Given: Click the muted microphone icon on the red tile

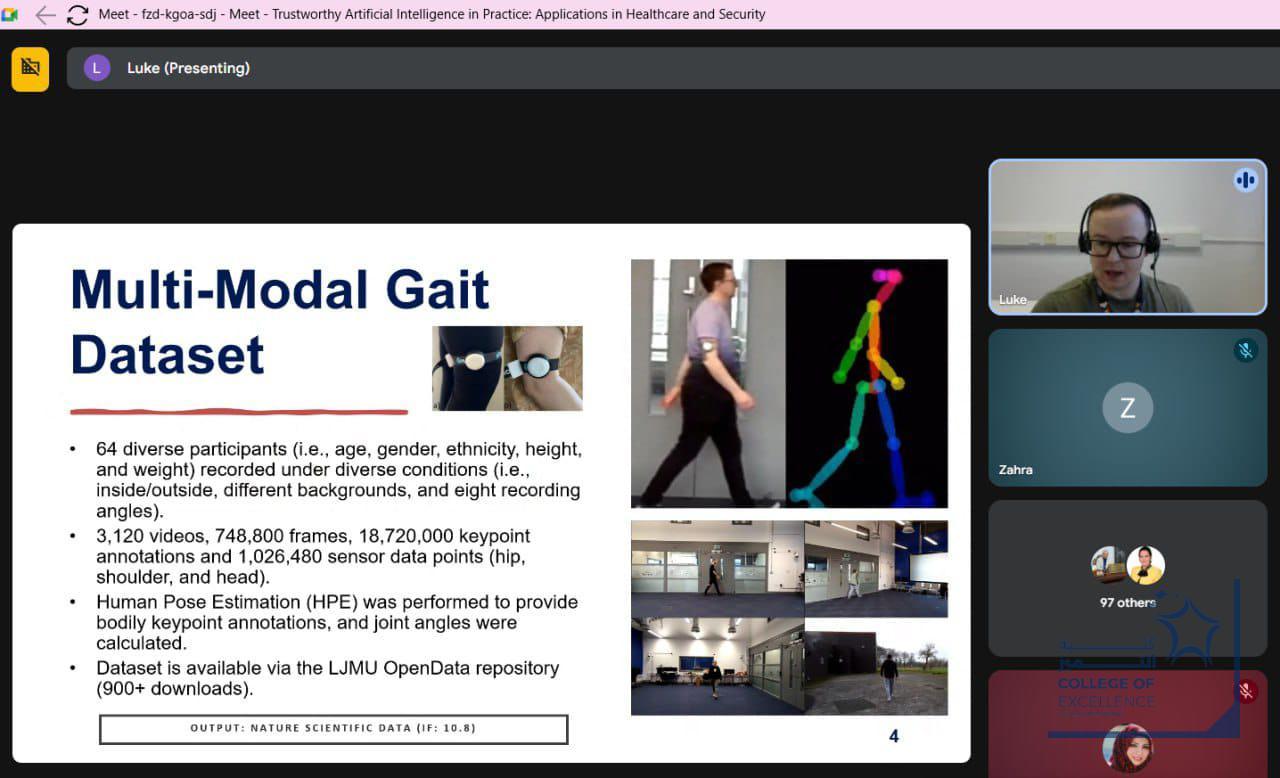Looking at the screenshot, I should (1246, 691).
